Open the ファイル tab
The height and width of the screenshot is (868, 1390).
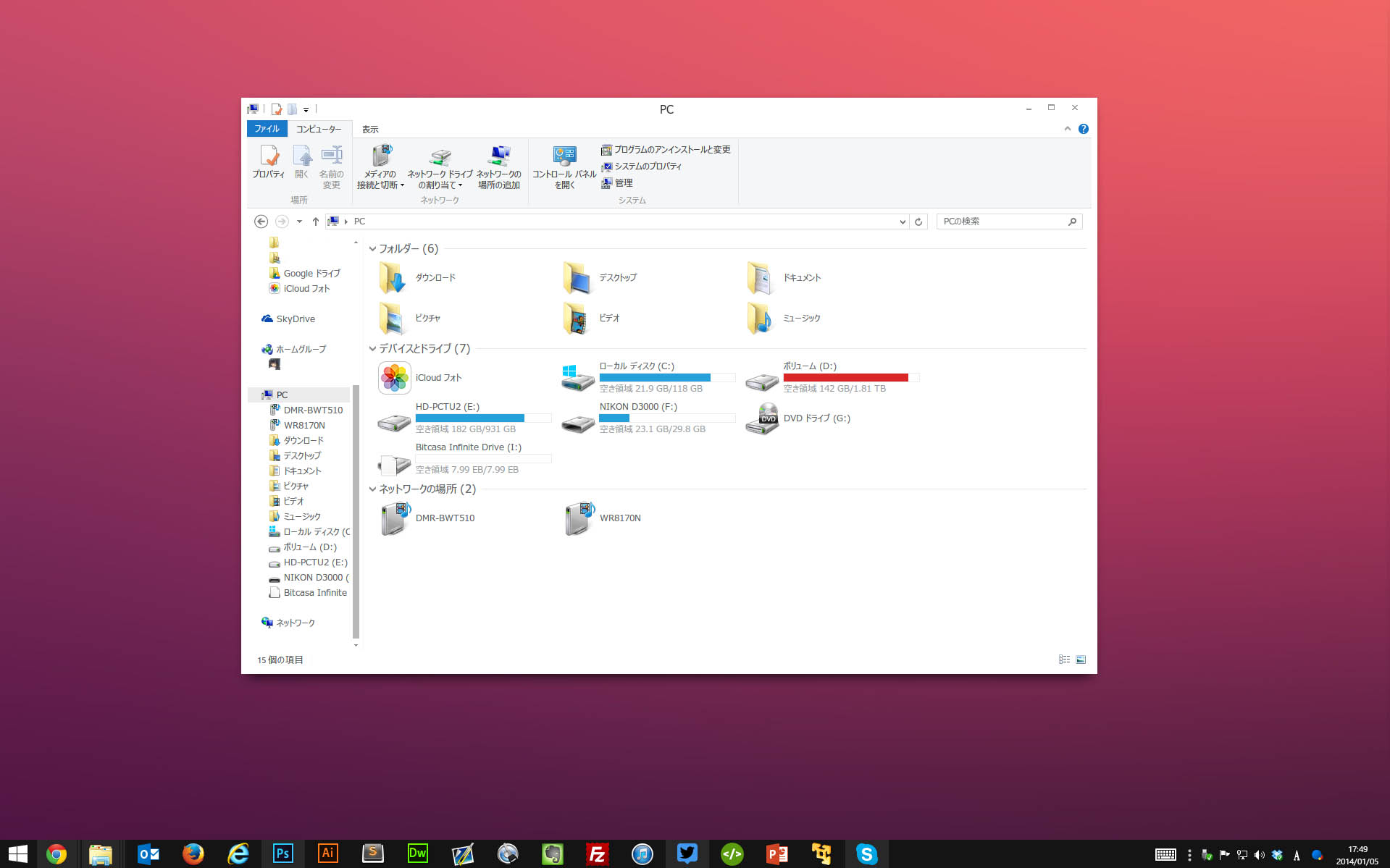267,129
